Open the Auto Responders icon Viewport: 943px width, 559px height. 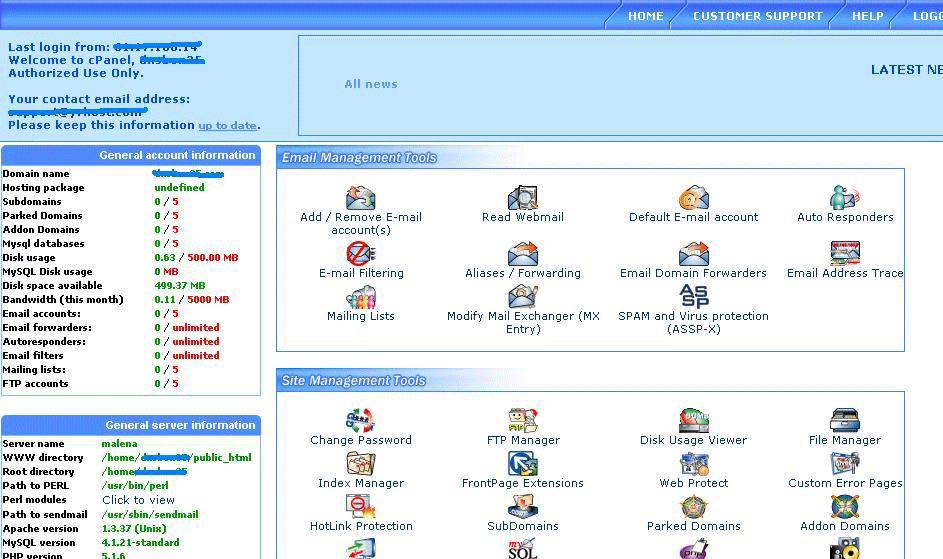[845, 198]
